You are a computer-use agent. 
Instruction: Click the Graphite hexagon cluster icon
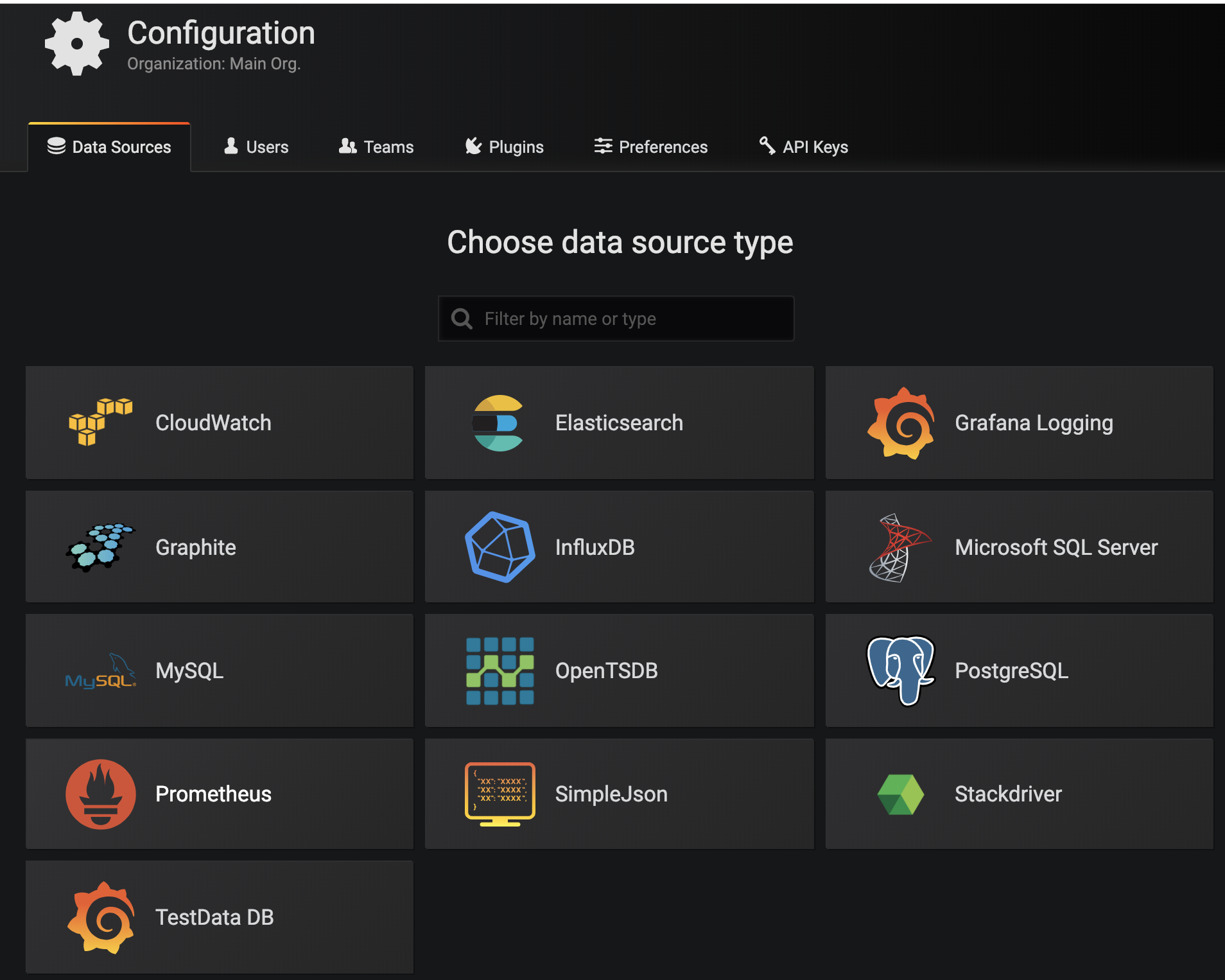click(x=100, y=547)
